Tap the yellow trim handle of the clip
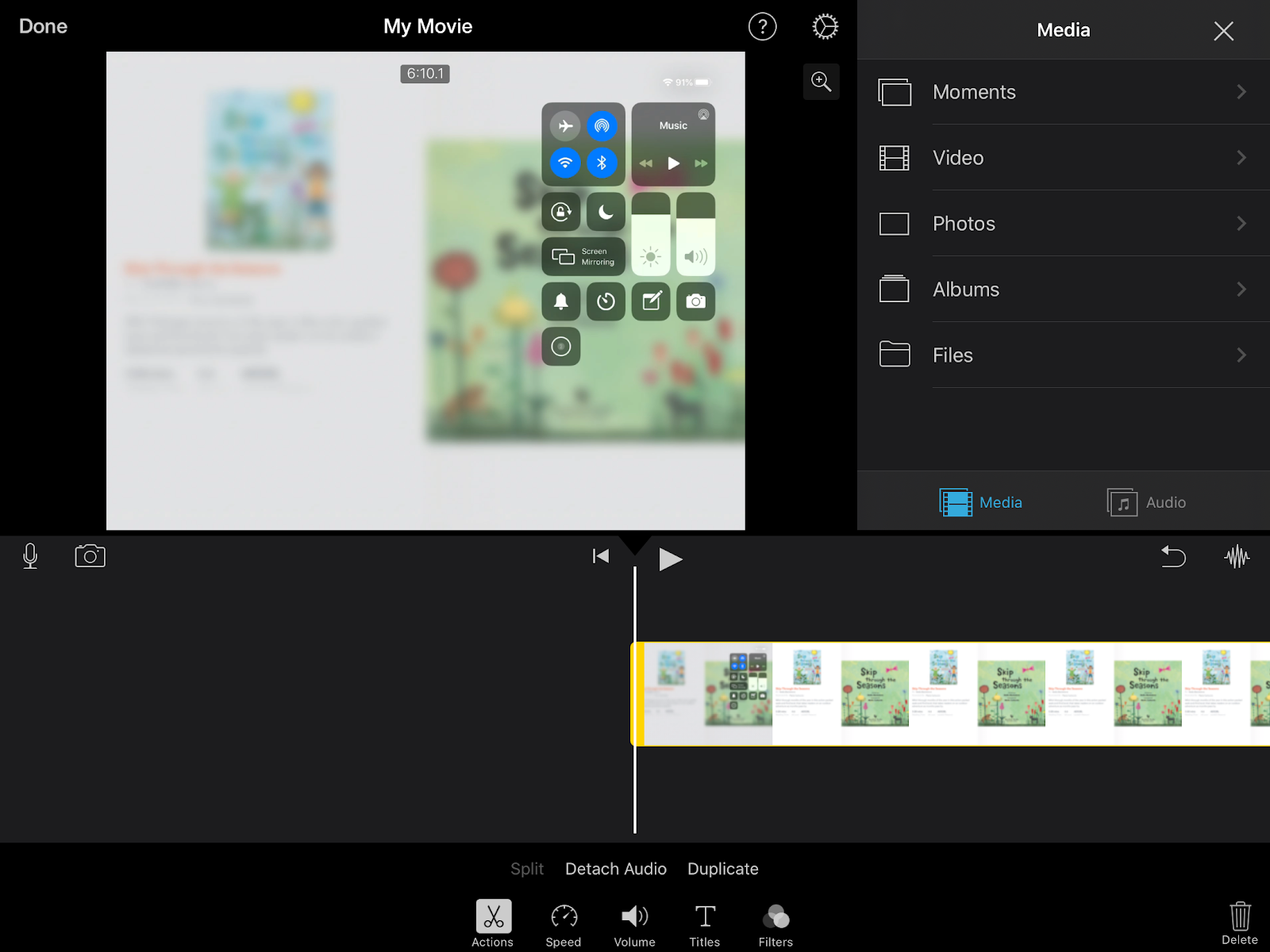 tap(637, 694)
